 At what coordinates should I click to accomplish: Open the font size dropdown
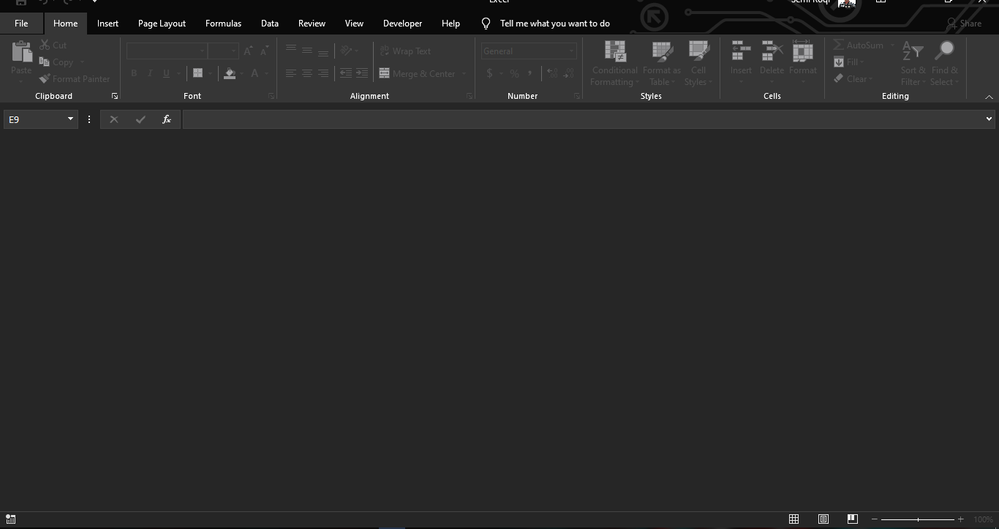233,51
